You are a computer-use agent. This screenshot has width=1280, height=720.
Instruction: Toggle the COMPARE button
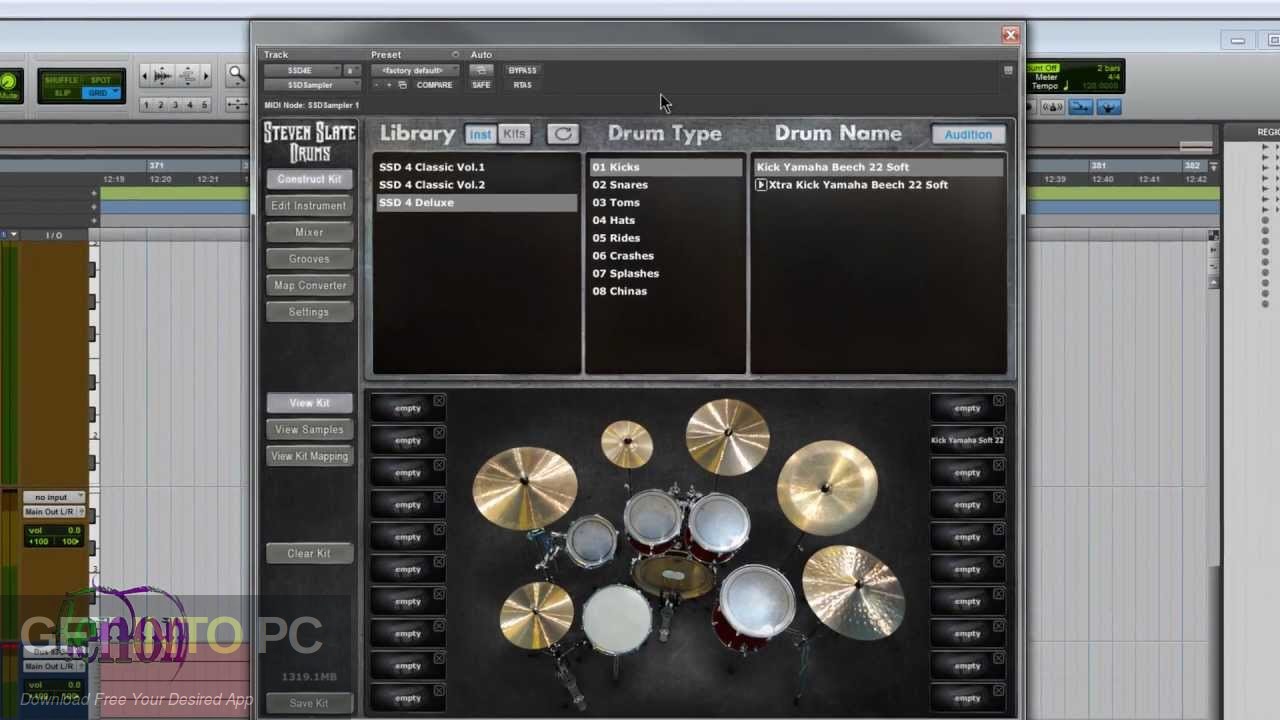point(434,85)
